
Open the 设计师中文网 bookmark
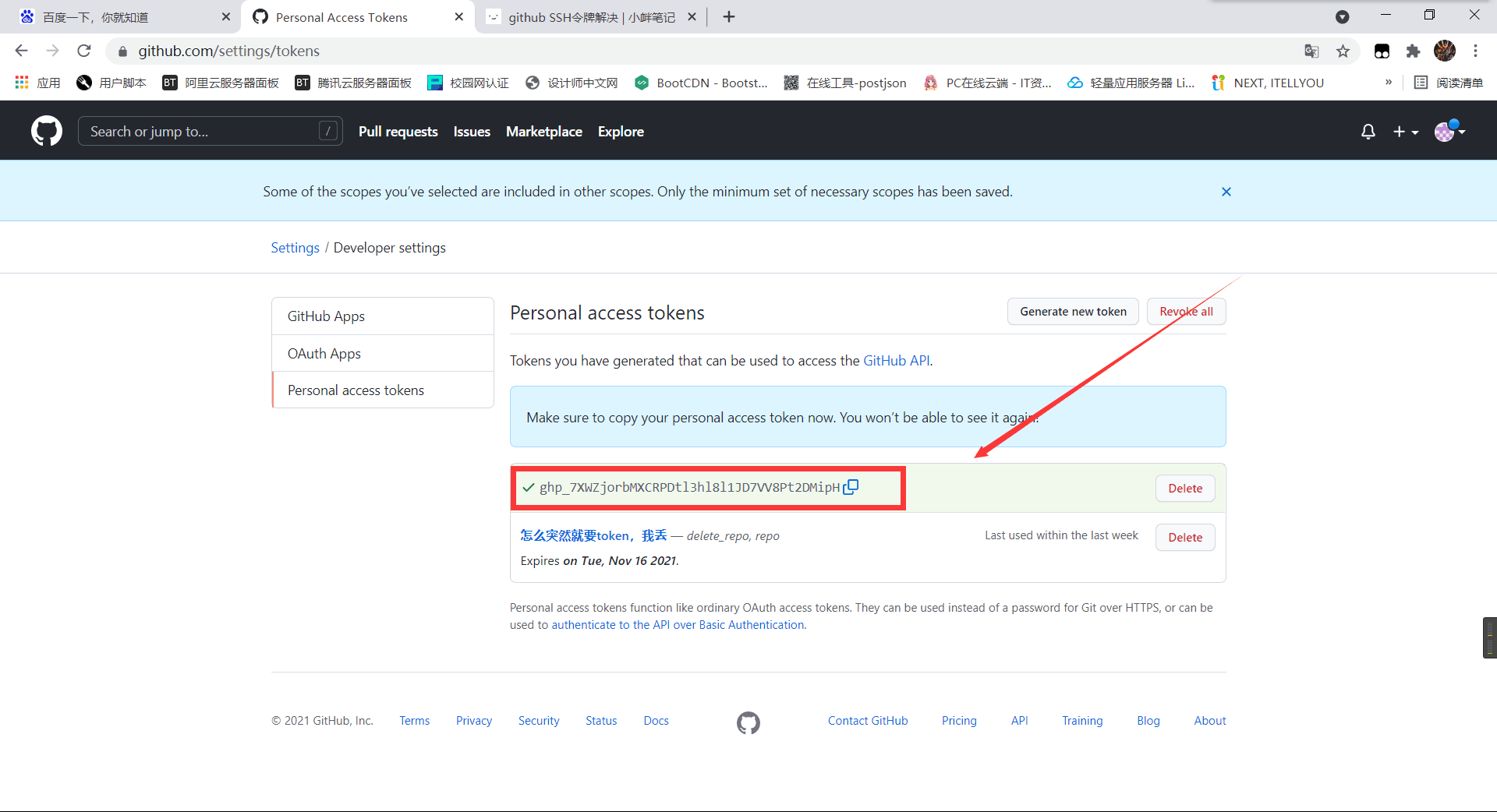tap(572, 83)
